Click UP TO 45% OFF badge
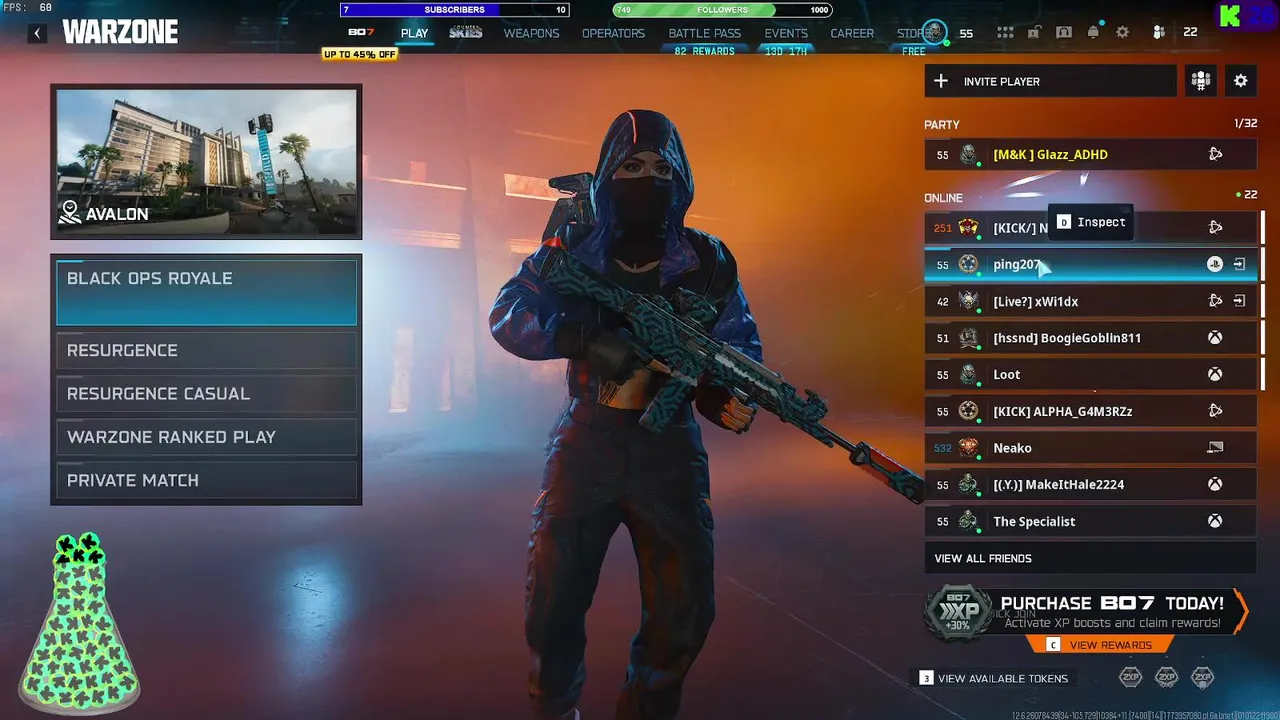The height and width of the screenshot is (720, 1280). coord(360,54)
